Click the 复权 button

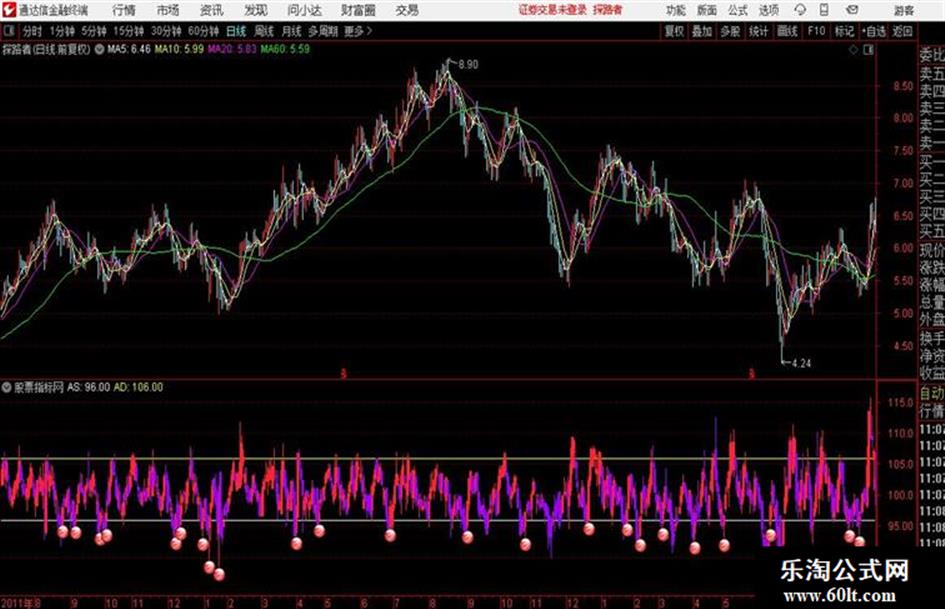click(674, 31)
